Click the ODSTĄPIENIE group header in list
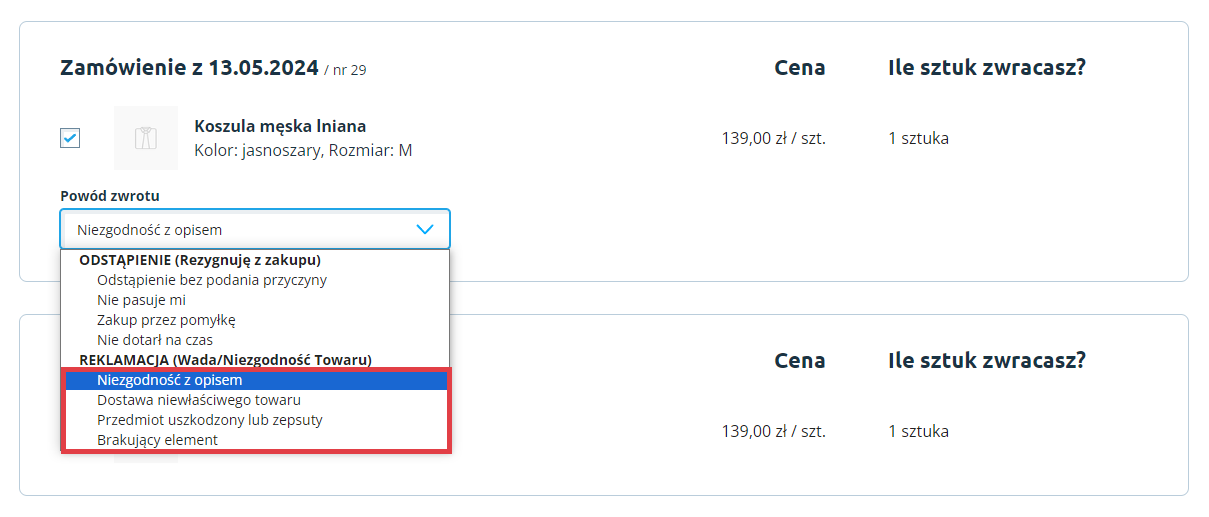 200,260
